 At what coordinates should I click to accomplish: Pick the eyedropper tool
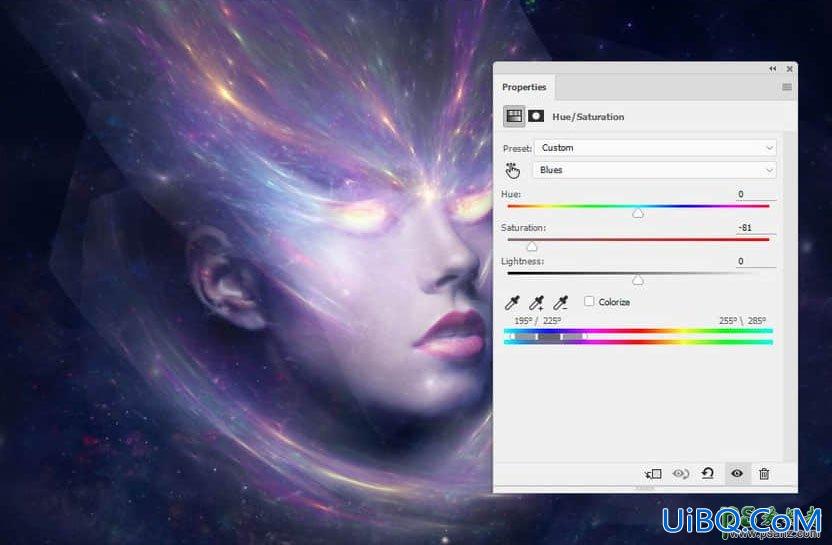(512, 303)
